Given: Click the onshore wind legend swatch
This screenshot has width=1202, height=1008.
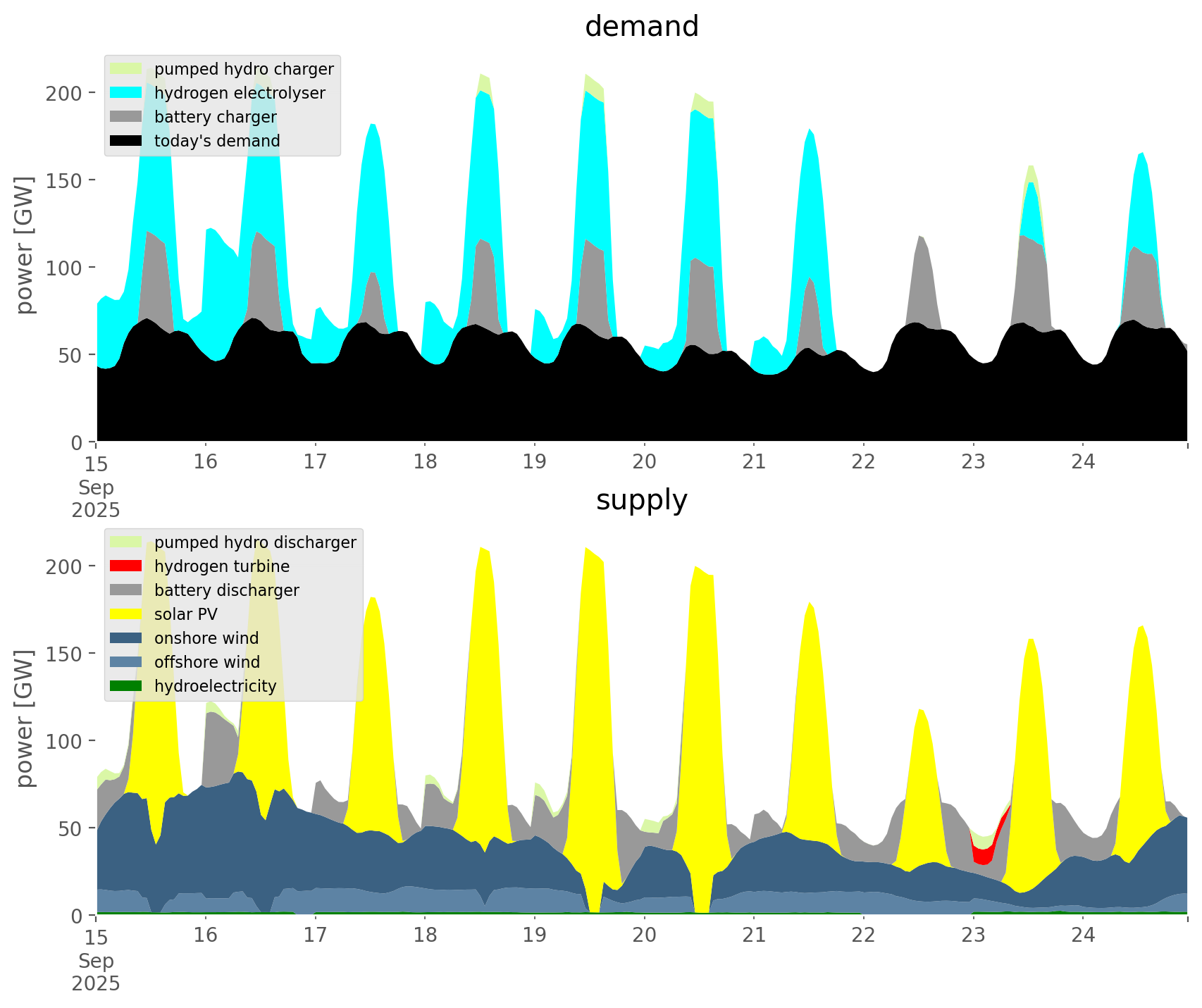Looking at the screenshot, I should pyautogui.click(x=126, y=638).
